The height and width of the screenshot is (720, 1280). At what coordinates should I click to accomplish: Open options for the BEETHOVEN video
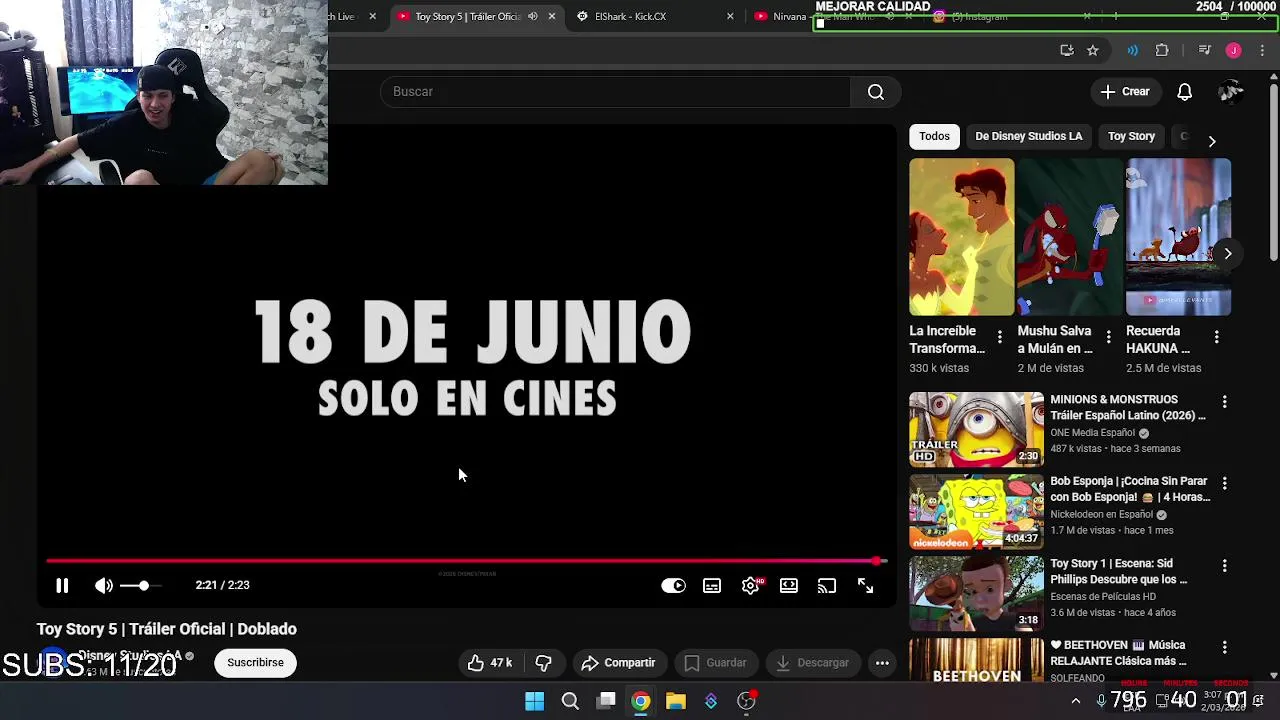1224,648
